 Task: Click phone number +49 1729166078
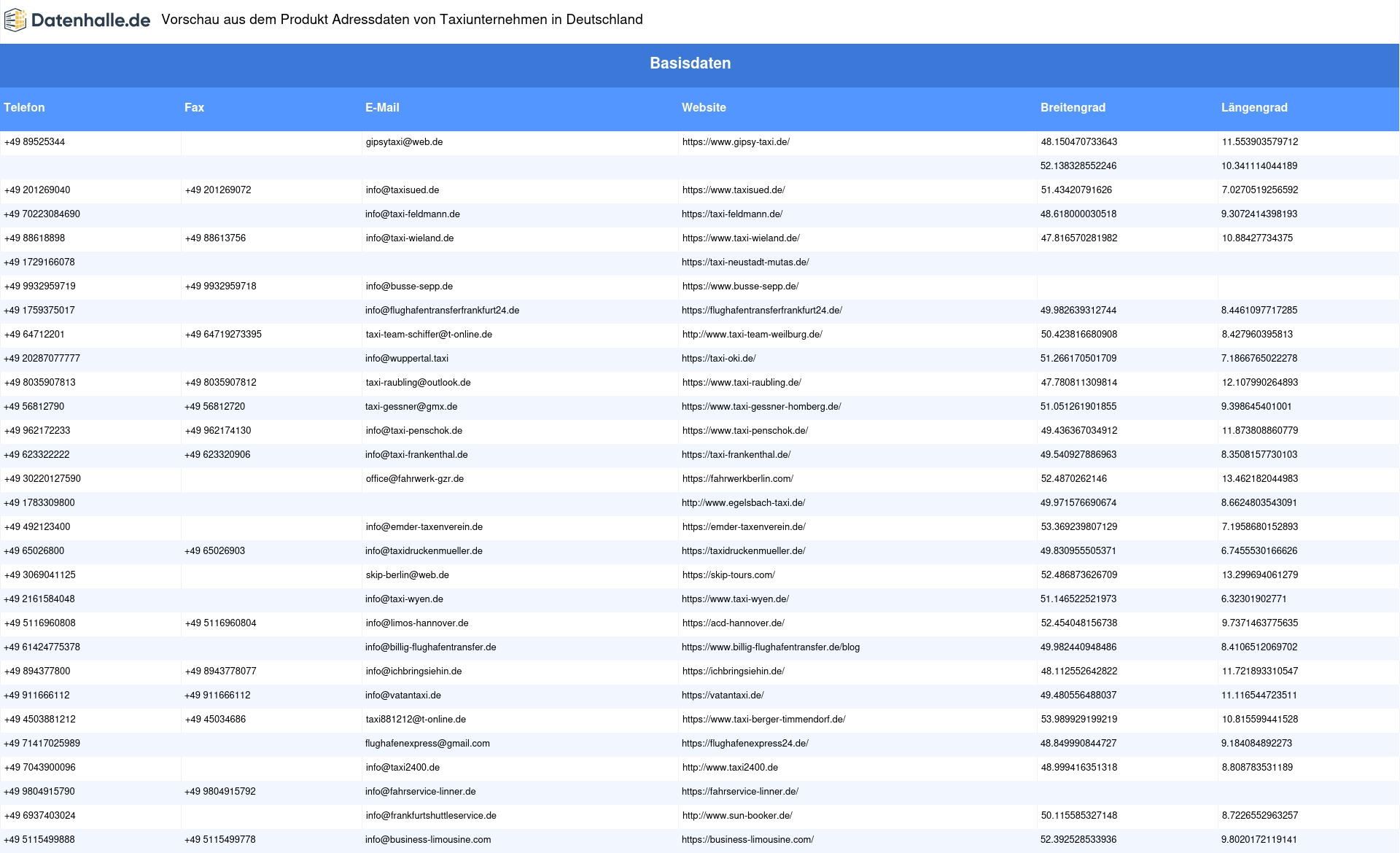tap(39, 262)
